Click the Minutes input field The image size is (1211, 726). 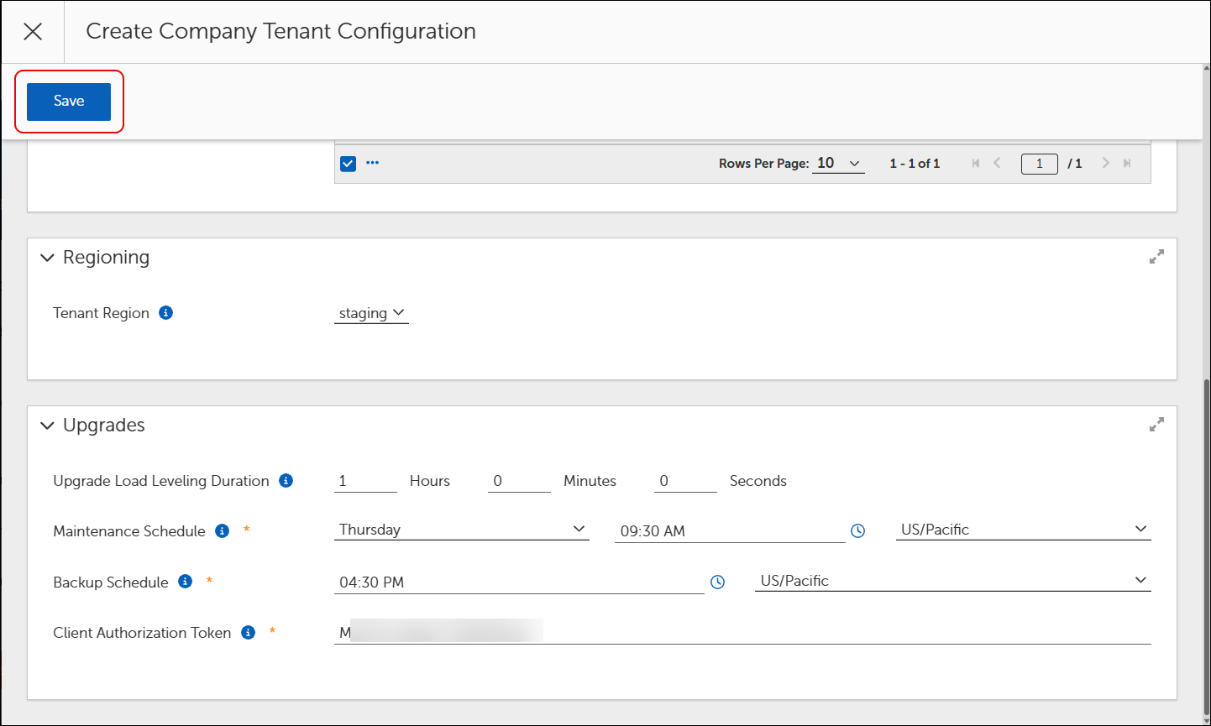pyautogui.click(x=519, y=481)
